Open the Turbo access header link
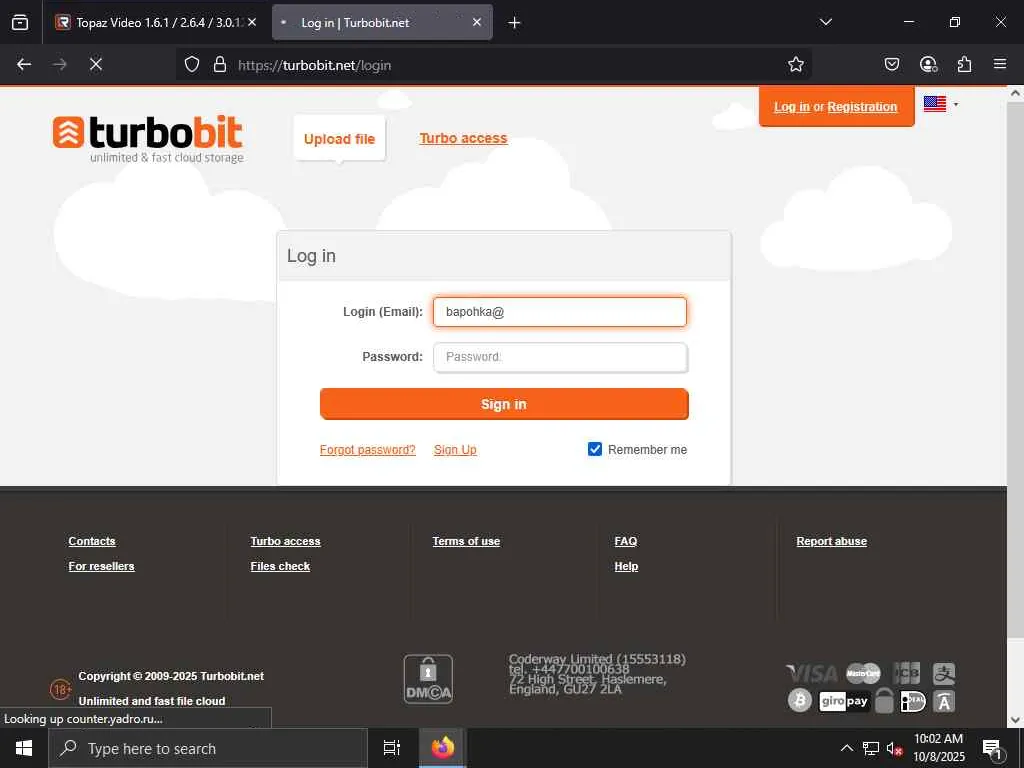The width and height of the screenshot is (1024, 768). [463, 138]
